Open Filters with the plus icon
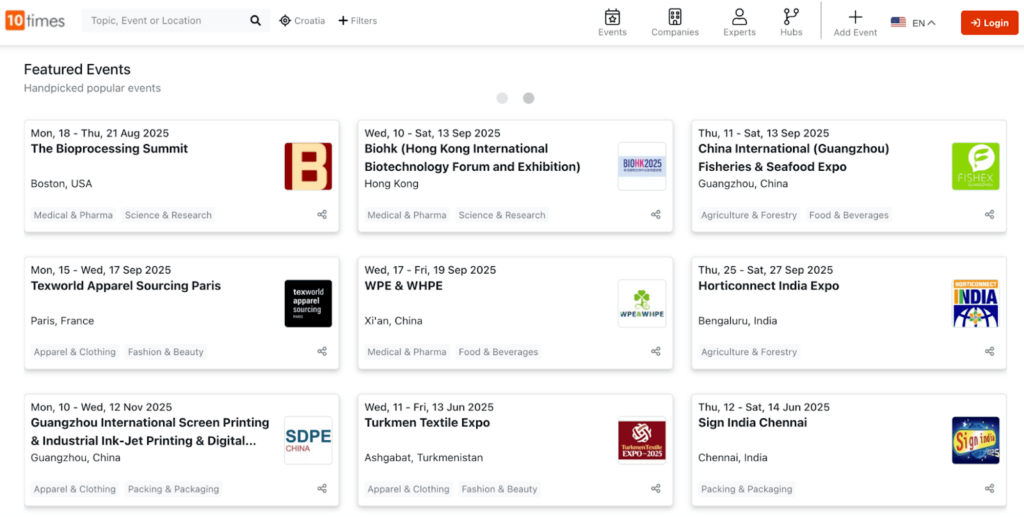Screen dimensions: 1024x517 coord(343,21)
